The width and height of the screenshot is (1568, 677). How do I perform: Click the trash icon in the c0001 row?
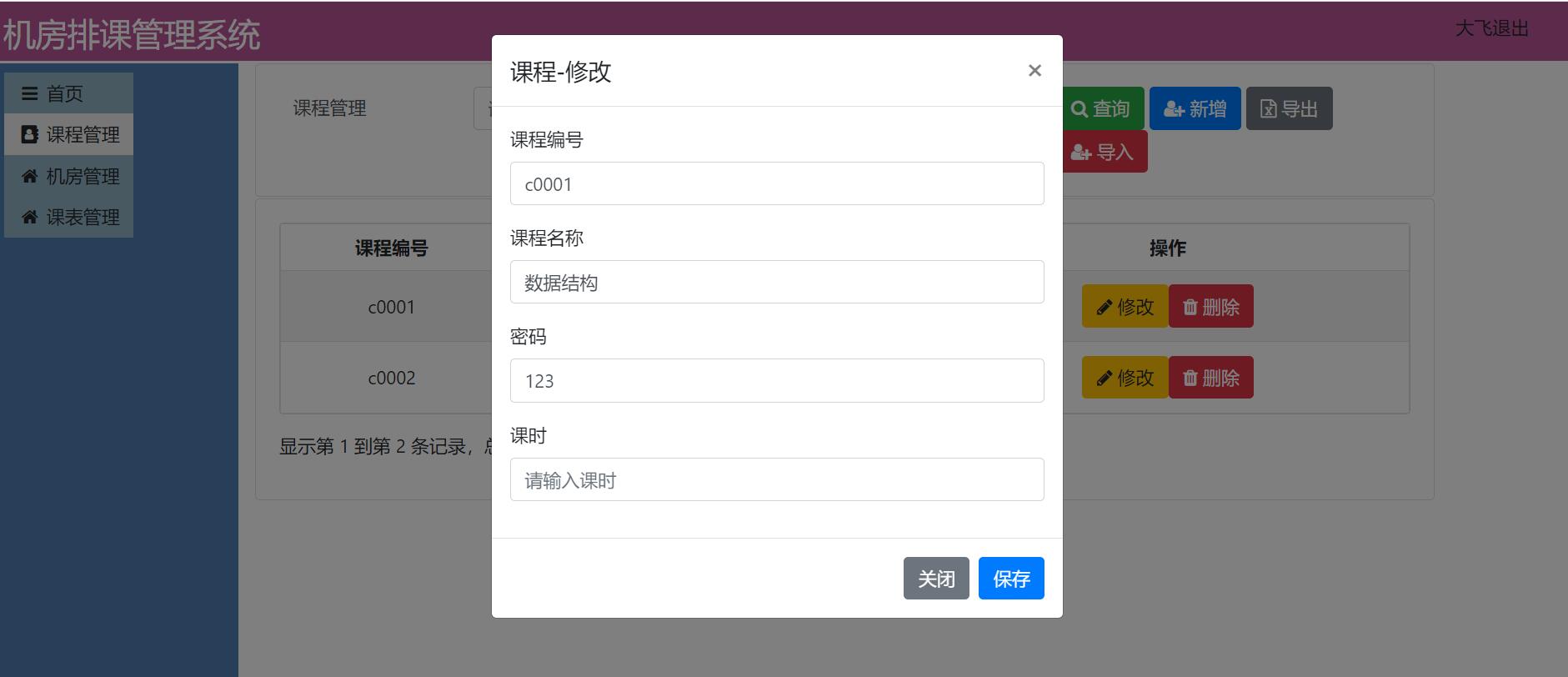1190,307
